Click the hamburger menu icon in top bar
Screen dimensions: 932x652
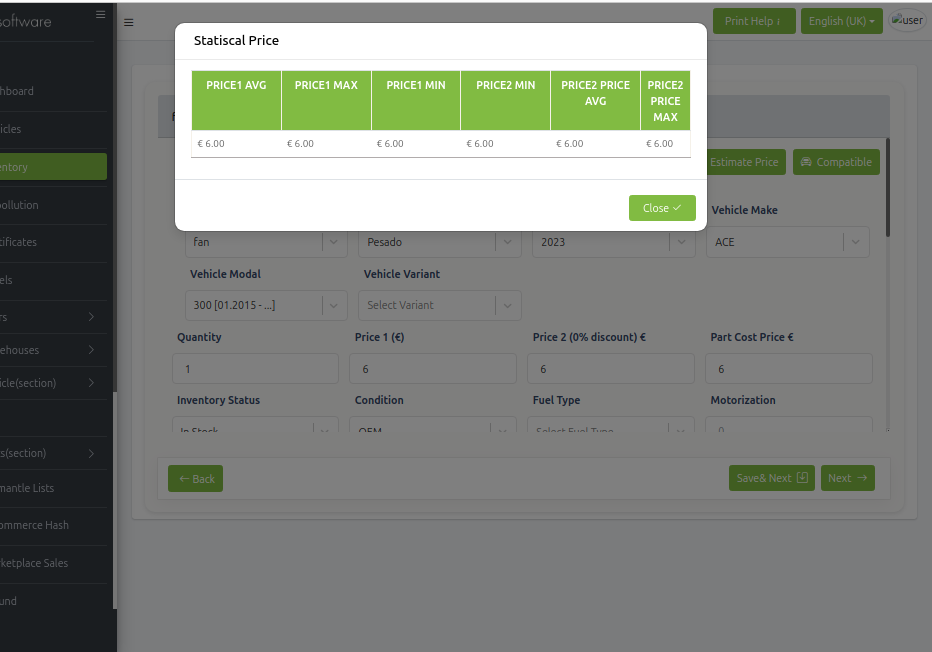point(129,22)
